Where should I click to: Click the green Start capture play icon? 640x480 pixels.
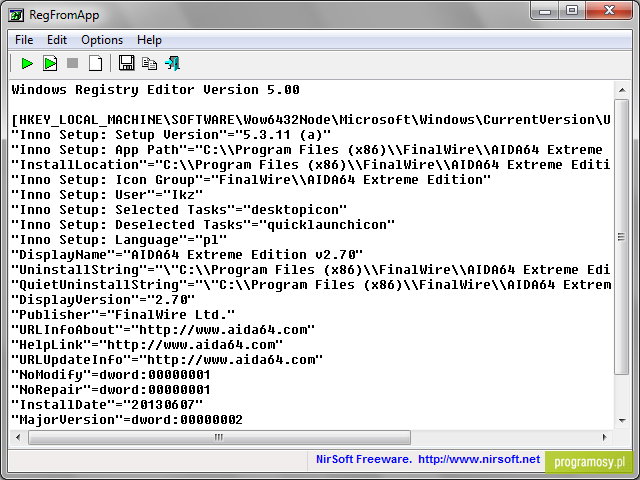pyautogui.click(x=27, y=64)
